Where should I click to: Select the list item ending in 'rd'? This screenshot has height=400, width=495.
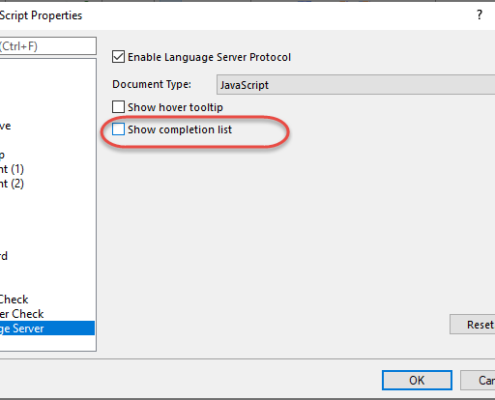click(4, 256)
